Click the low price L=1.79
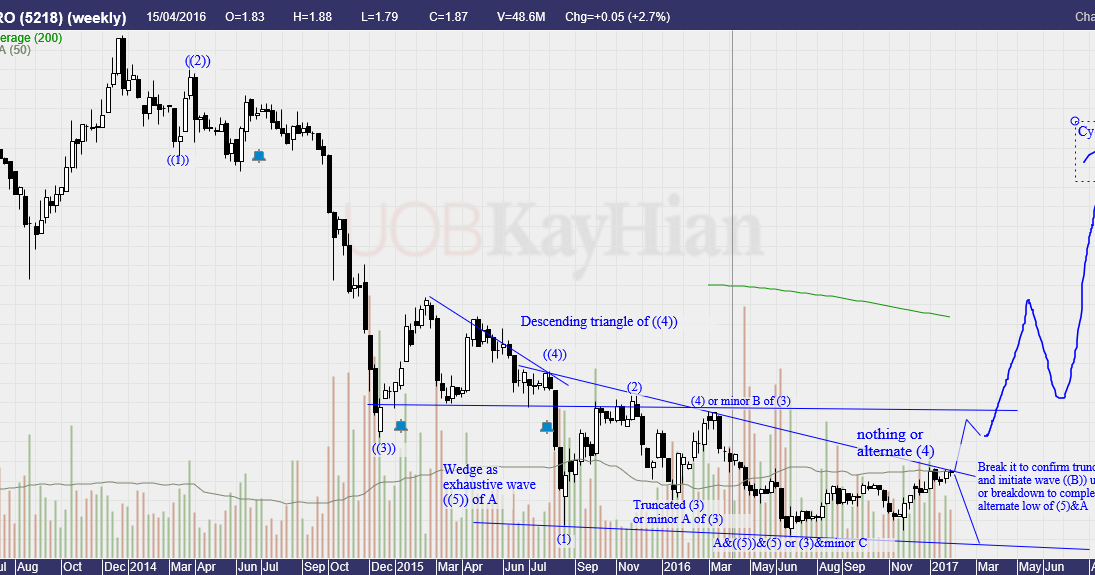The height and width of the screenshot is (575, 1095). click(x=379, y=17)
